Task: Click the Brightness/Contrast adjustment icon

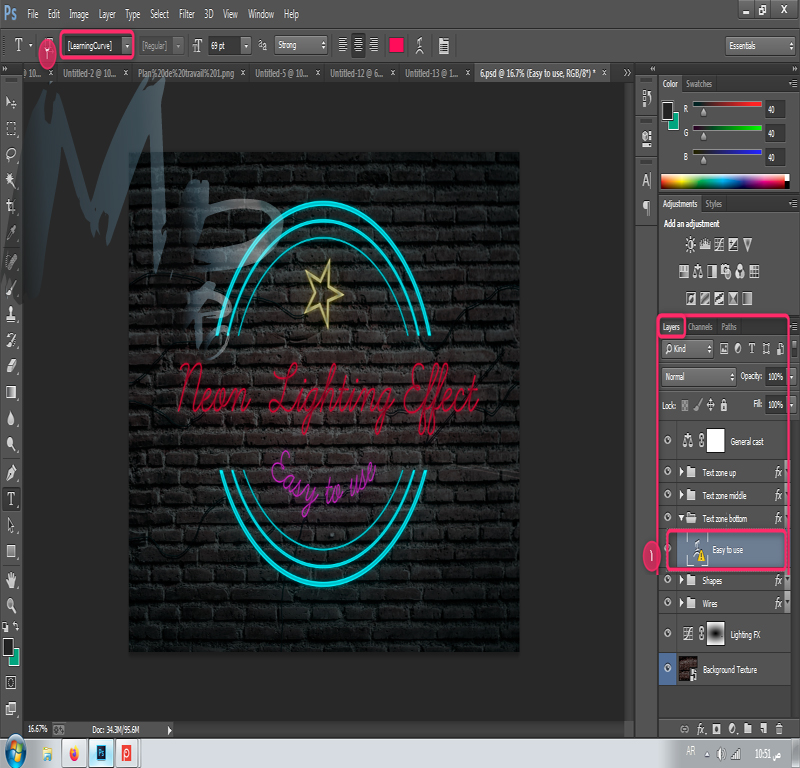Action: pyautogui.click(x=690, y=245)
